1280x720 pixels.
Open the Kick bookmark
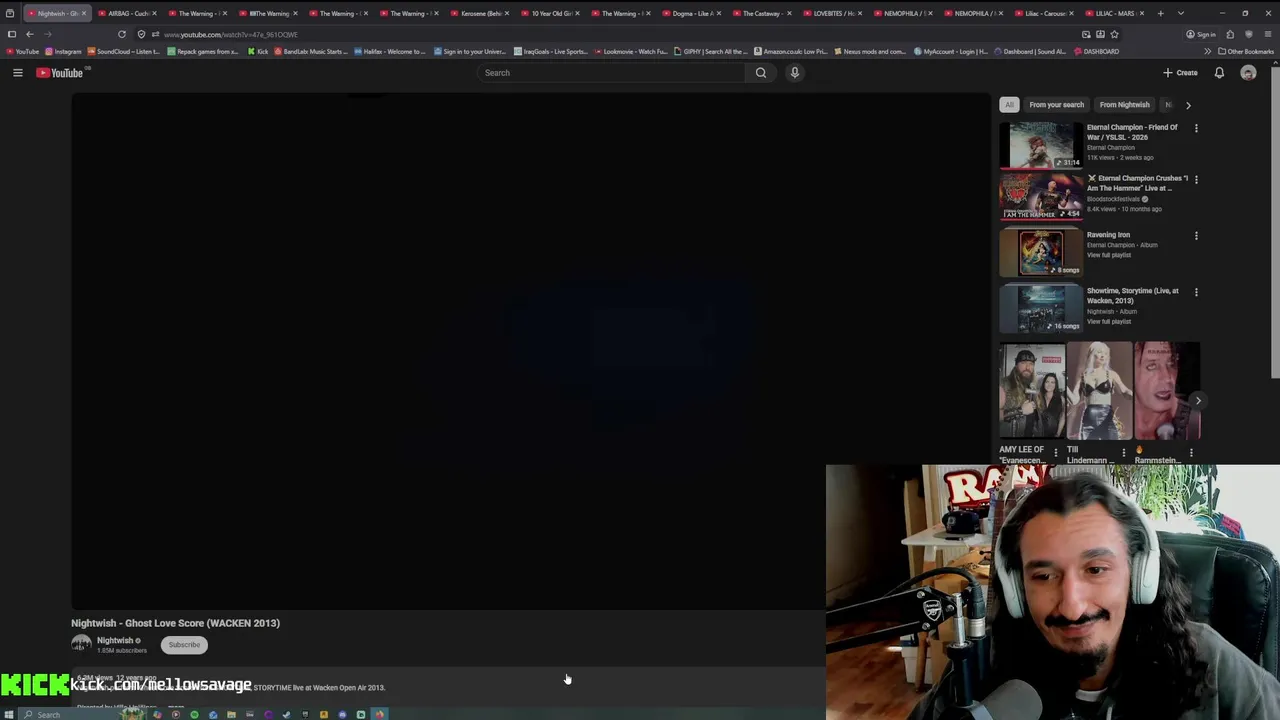click(x=258, y=51)
